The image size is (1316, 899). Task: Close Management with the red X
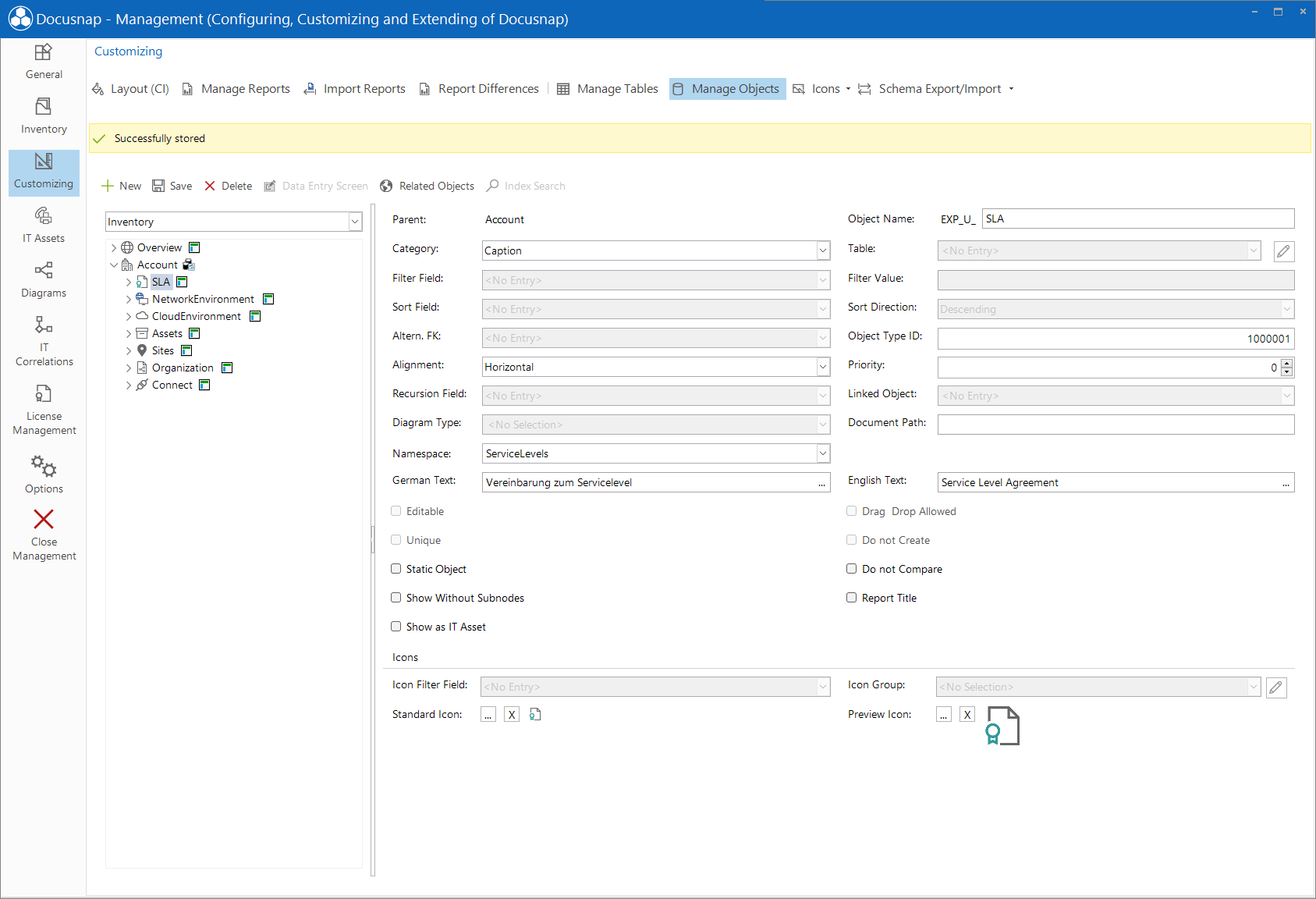point(44,535)
